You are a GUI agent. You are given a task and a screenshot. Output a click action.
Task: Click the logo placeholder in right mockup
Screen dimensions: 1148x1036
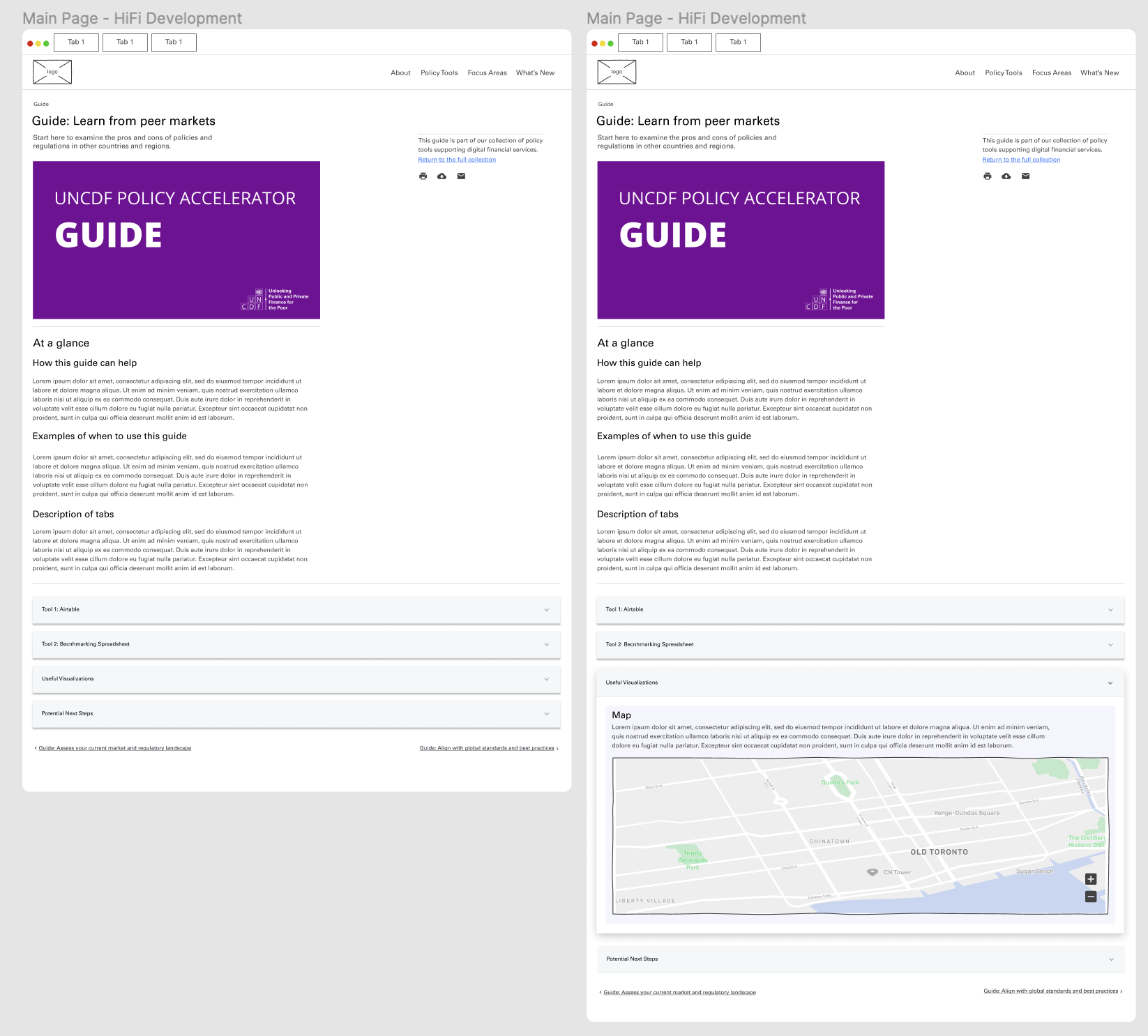click(617, 72)
